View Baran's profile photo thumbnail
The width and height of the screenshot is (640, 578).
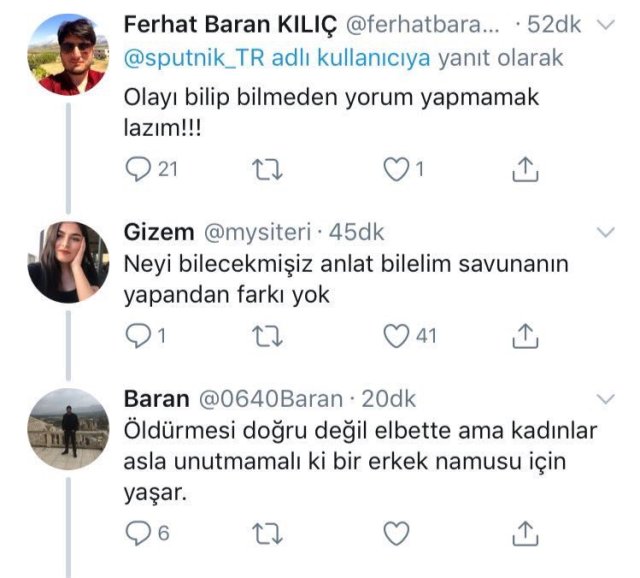(67, 428)
